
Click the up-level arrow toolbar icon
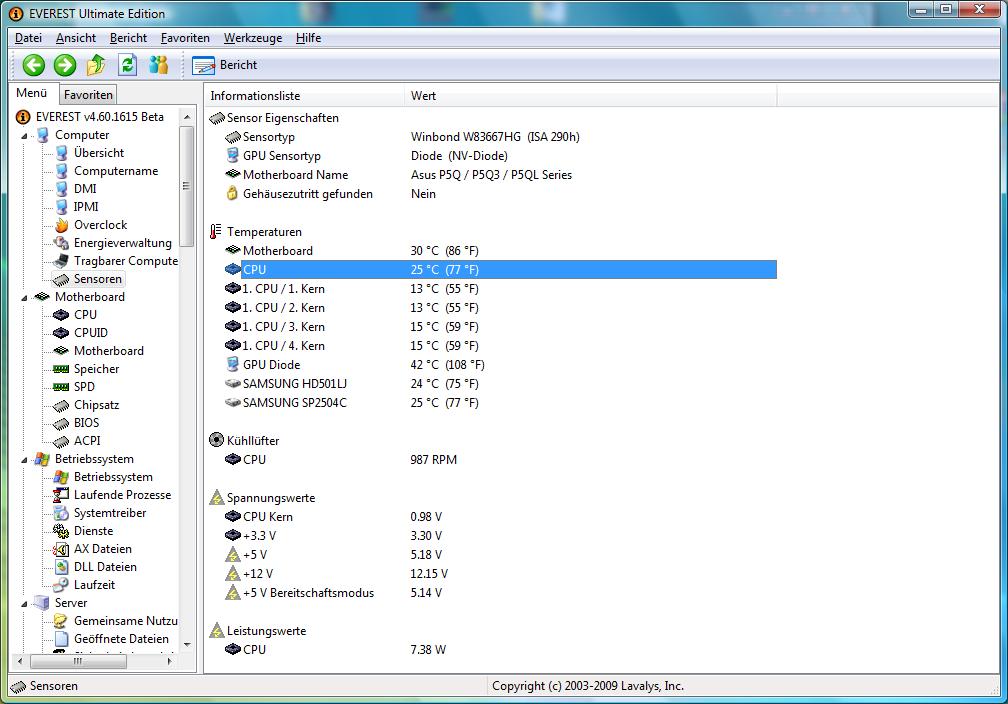click(x=96, y=65)
